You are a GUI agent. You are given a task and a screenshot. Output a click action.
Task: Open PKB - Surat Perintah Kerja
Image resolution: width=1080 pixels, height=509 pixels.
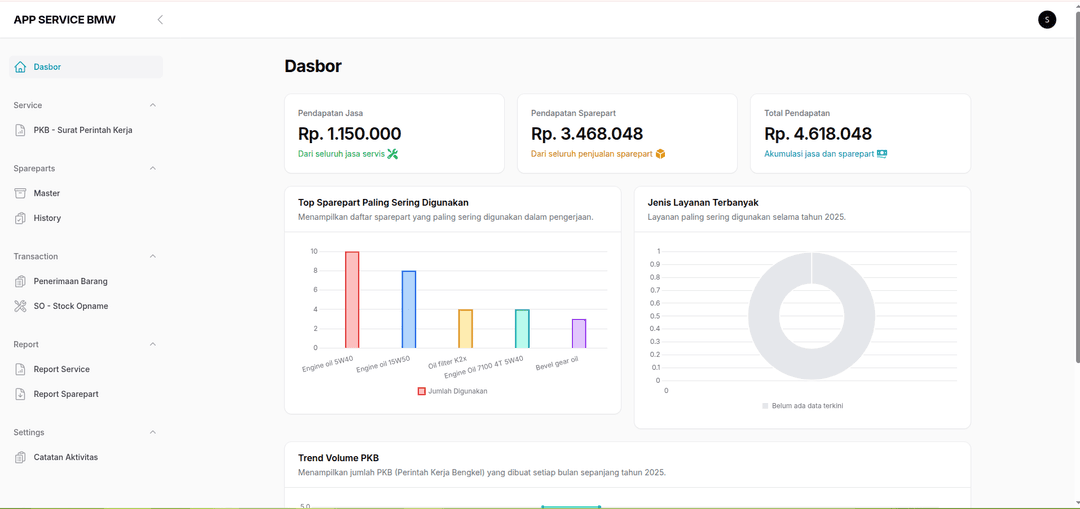[86, 130]
